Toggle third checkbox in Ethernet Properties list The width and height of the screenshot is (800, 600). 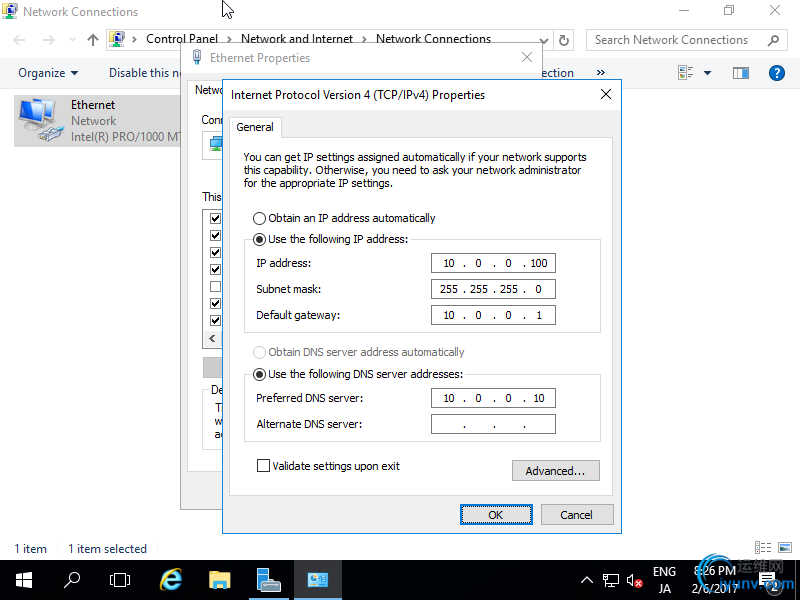(x=215, y=253)
